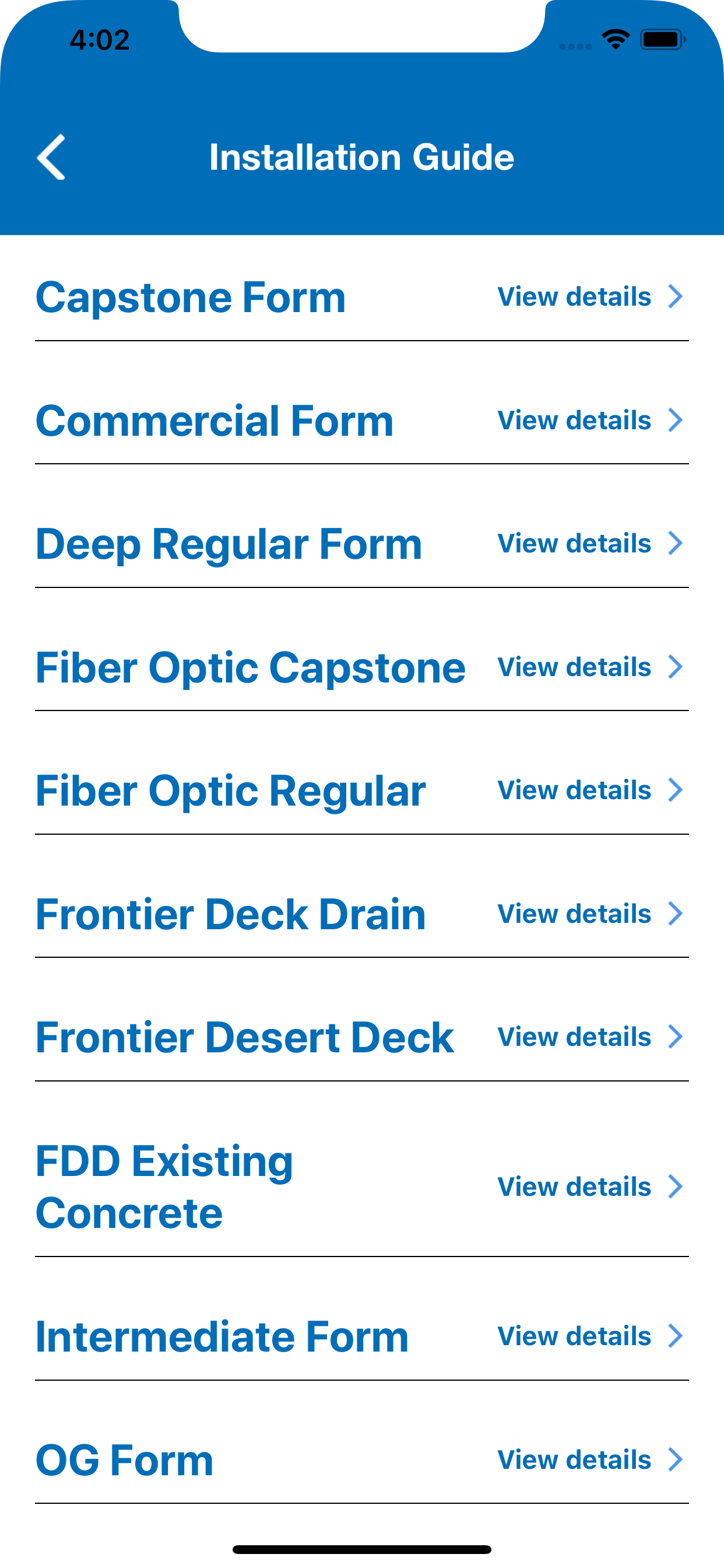Select the FDD Existing Concrete title
The width and height of the screenshot is (724, 1568).
point(164,1186)
